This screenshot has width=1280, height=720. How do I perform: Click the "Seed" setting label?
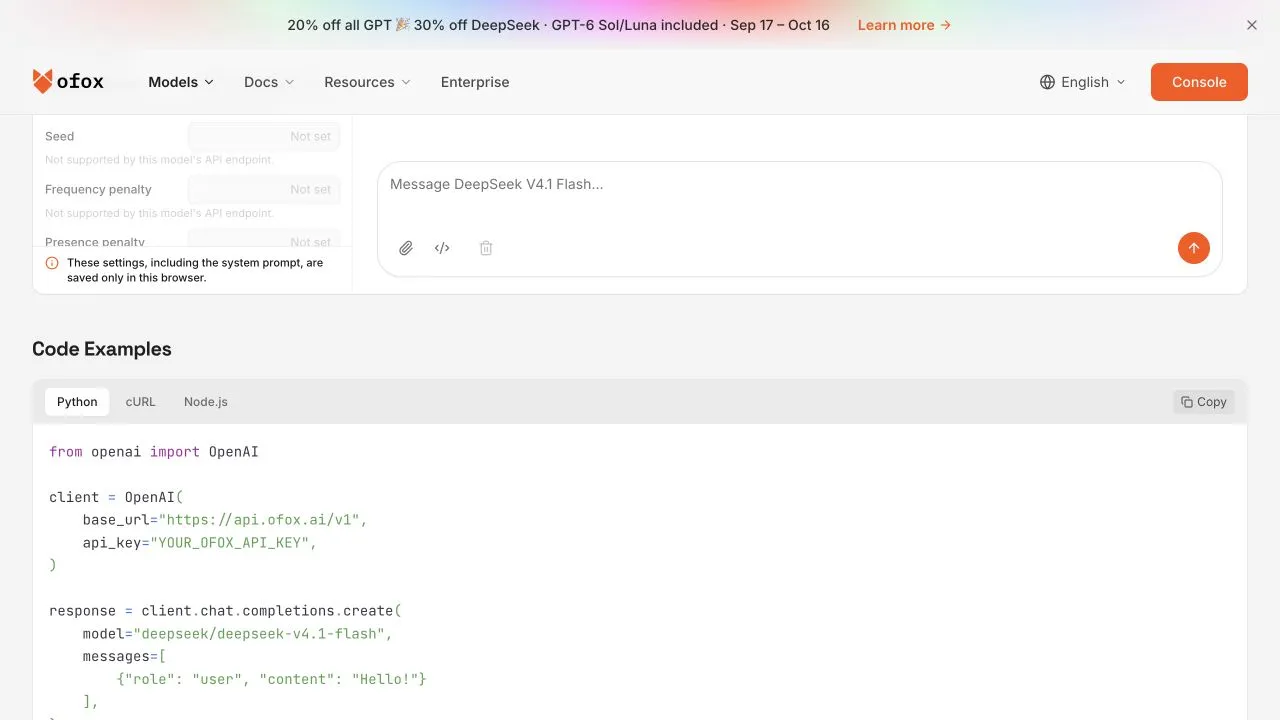point(60,136)
